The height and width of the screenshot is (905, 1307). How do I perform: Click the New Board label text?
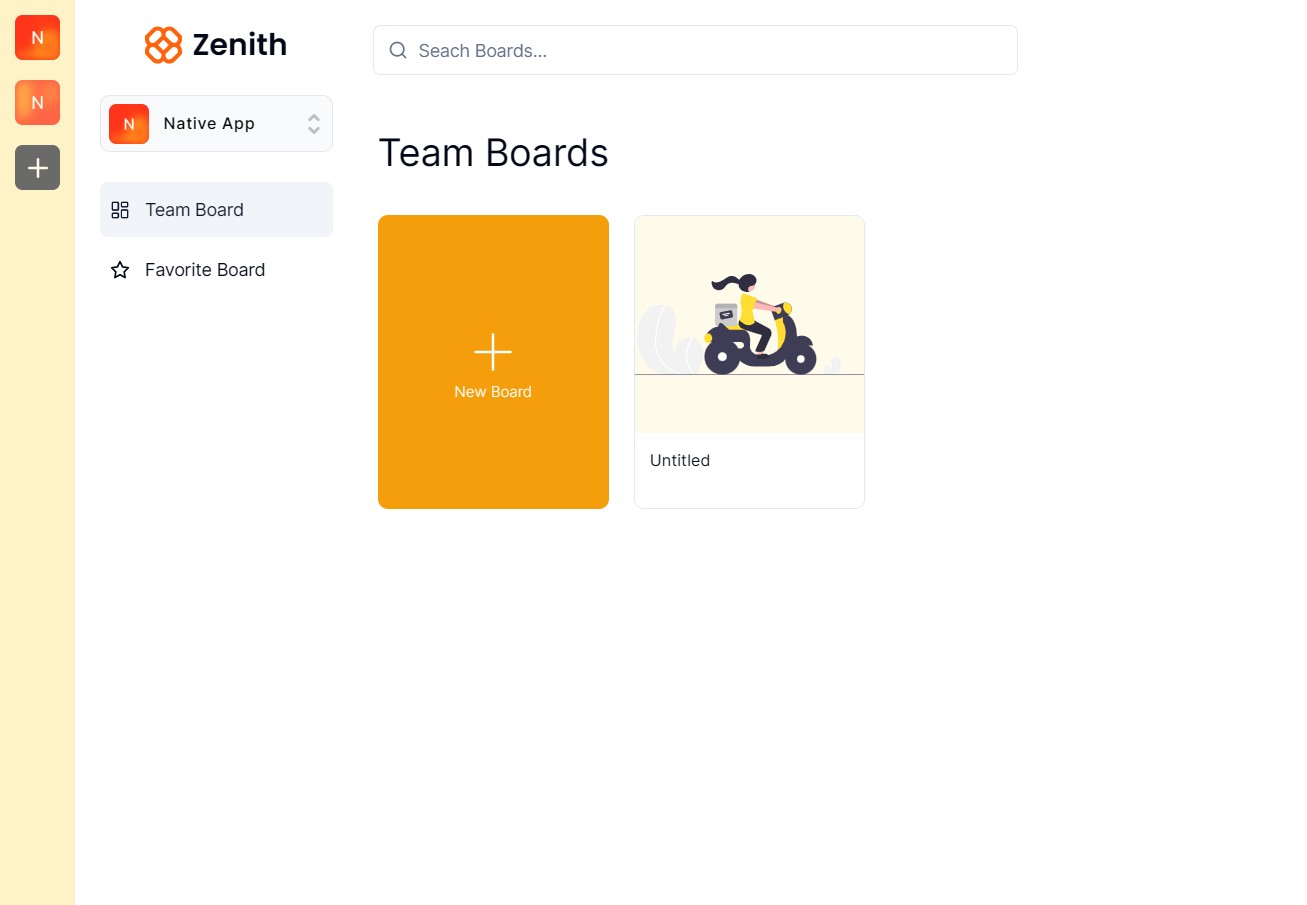pyautogui.click(x=493, y=392)
